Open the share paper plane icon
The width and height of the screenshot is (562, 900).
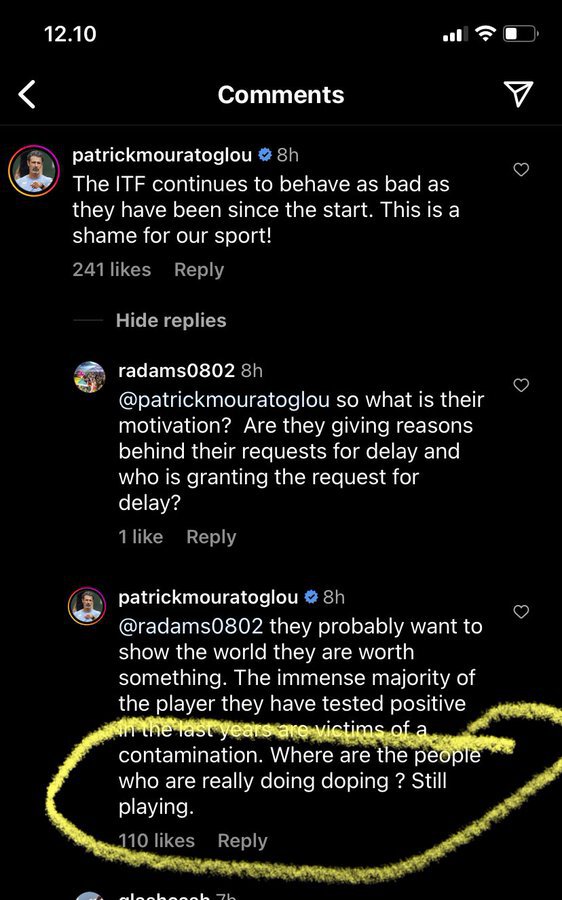coord(518,94)
